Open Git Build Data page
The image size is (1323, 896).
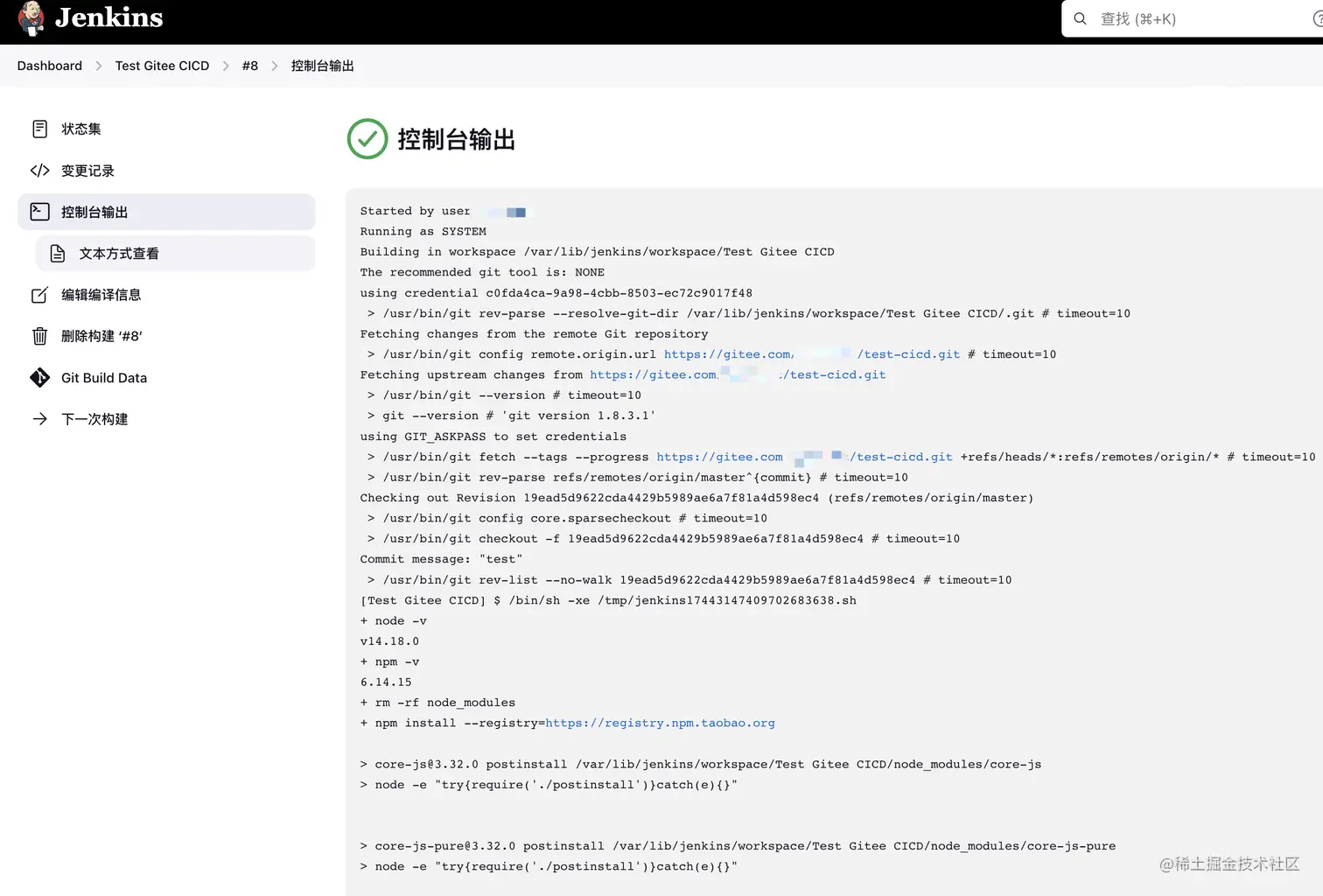(166, 378)
